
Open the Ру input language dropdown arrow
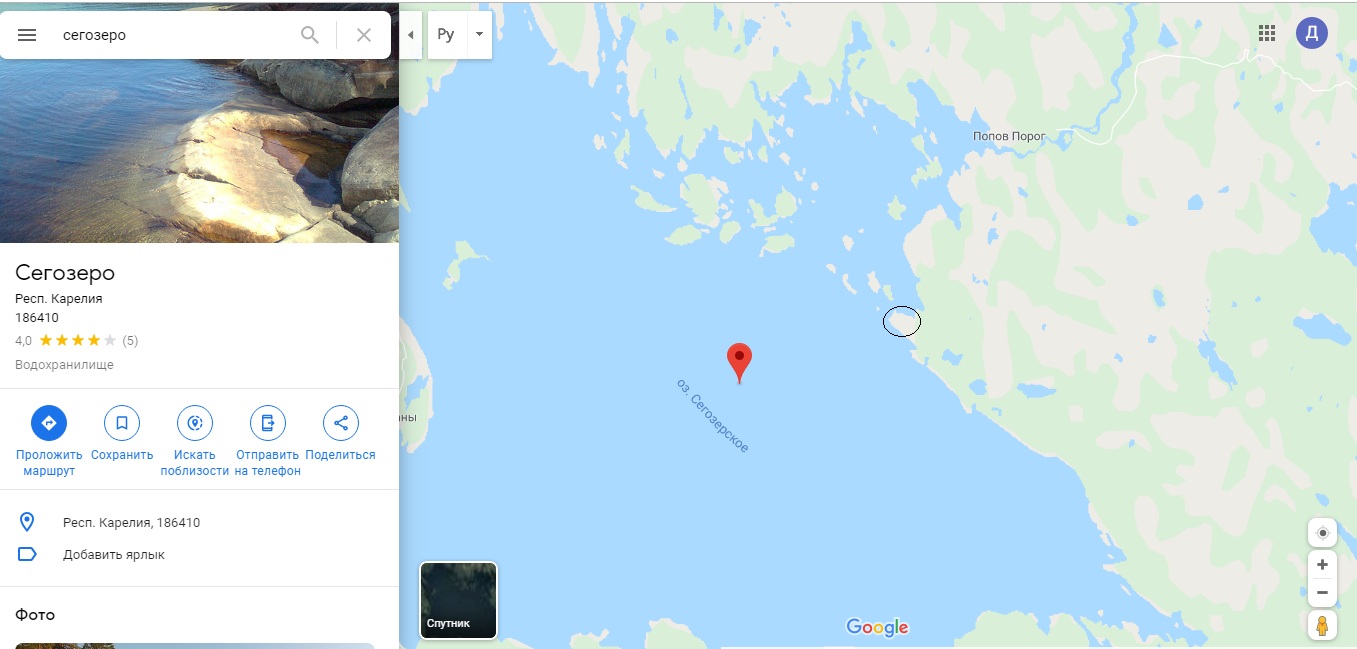click(479, 35)
